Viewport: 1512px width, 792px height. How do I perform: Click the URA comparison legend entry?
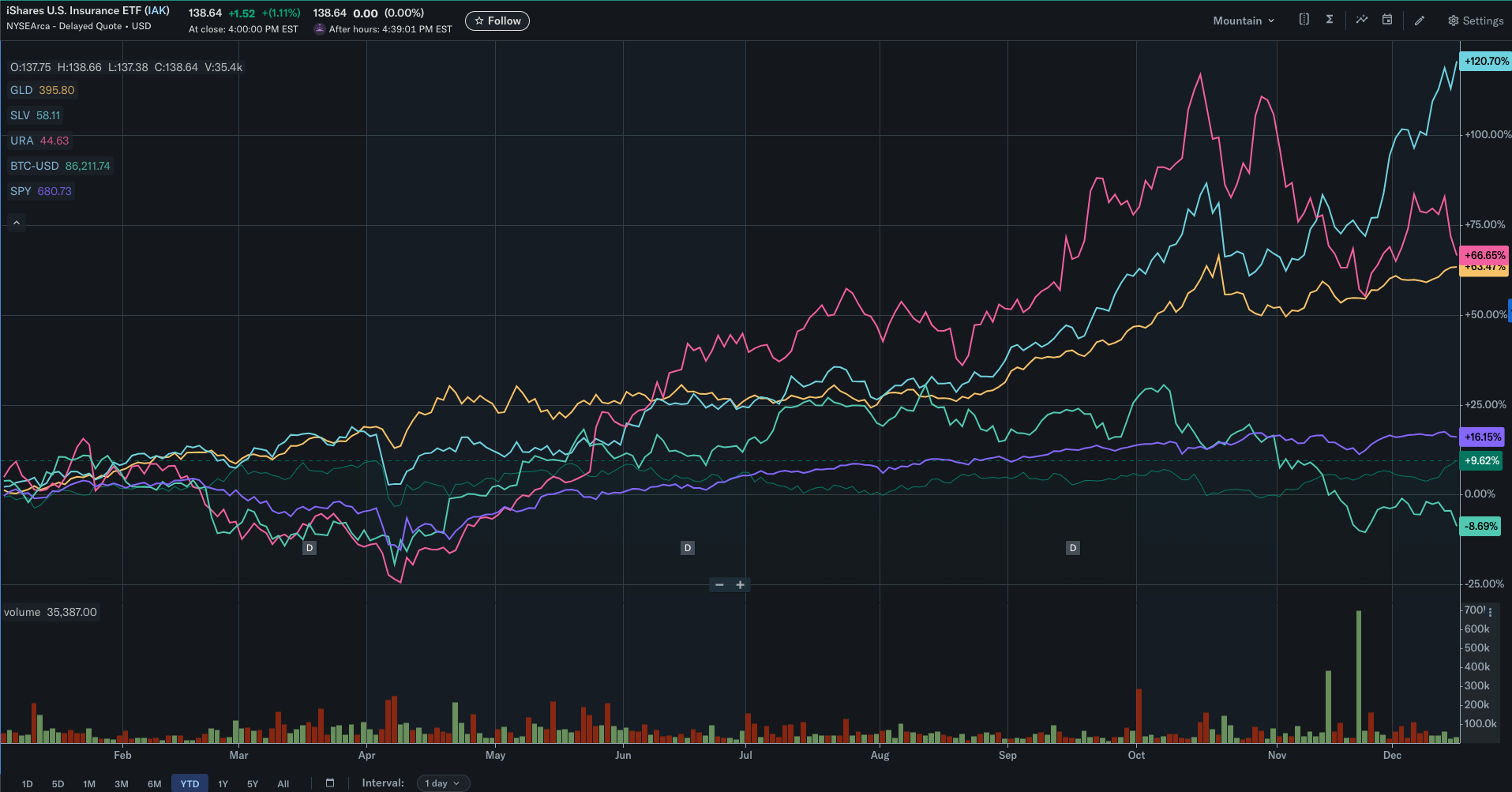coord(39,141)
